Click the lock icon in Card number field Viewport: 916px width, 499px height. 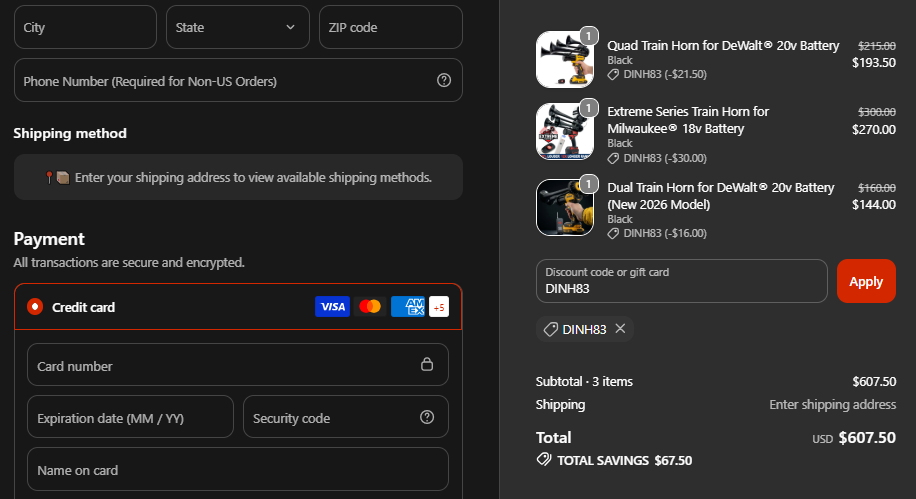click(427, 364)
